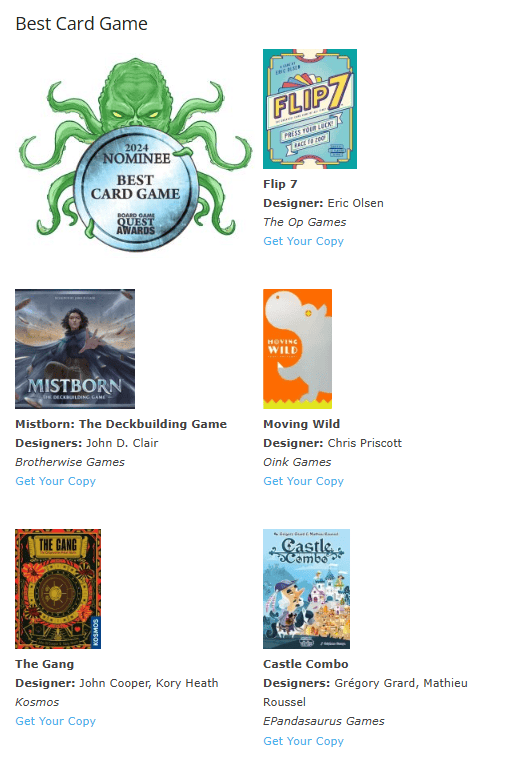Click The Gang game cover thumbnail
Screen dimensions: 518x764
58,589
